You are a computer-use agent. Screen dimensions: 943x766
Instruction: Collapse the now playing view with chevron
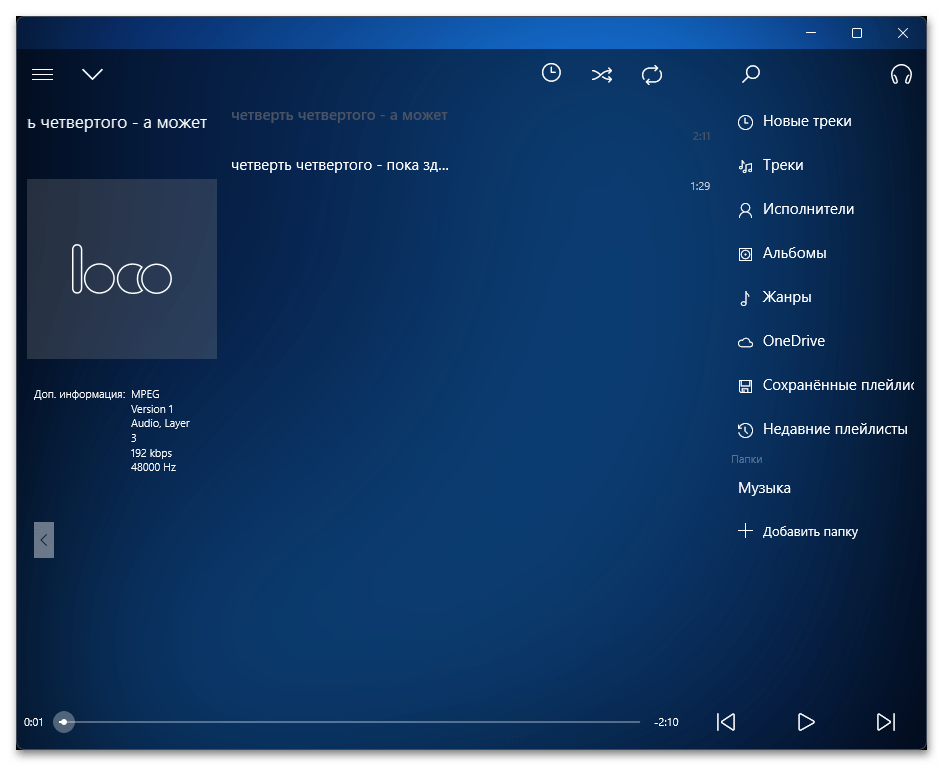(93, 74)
